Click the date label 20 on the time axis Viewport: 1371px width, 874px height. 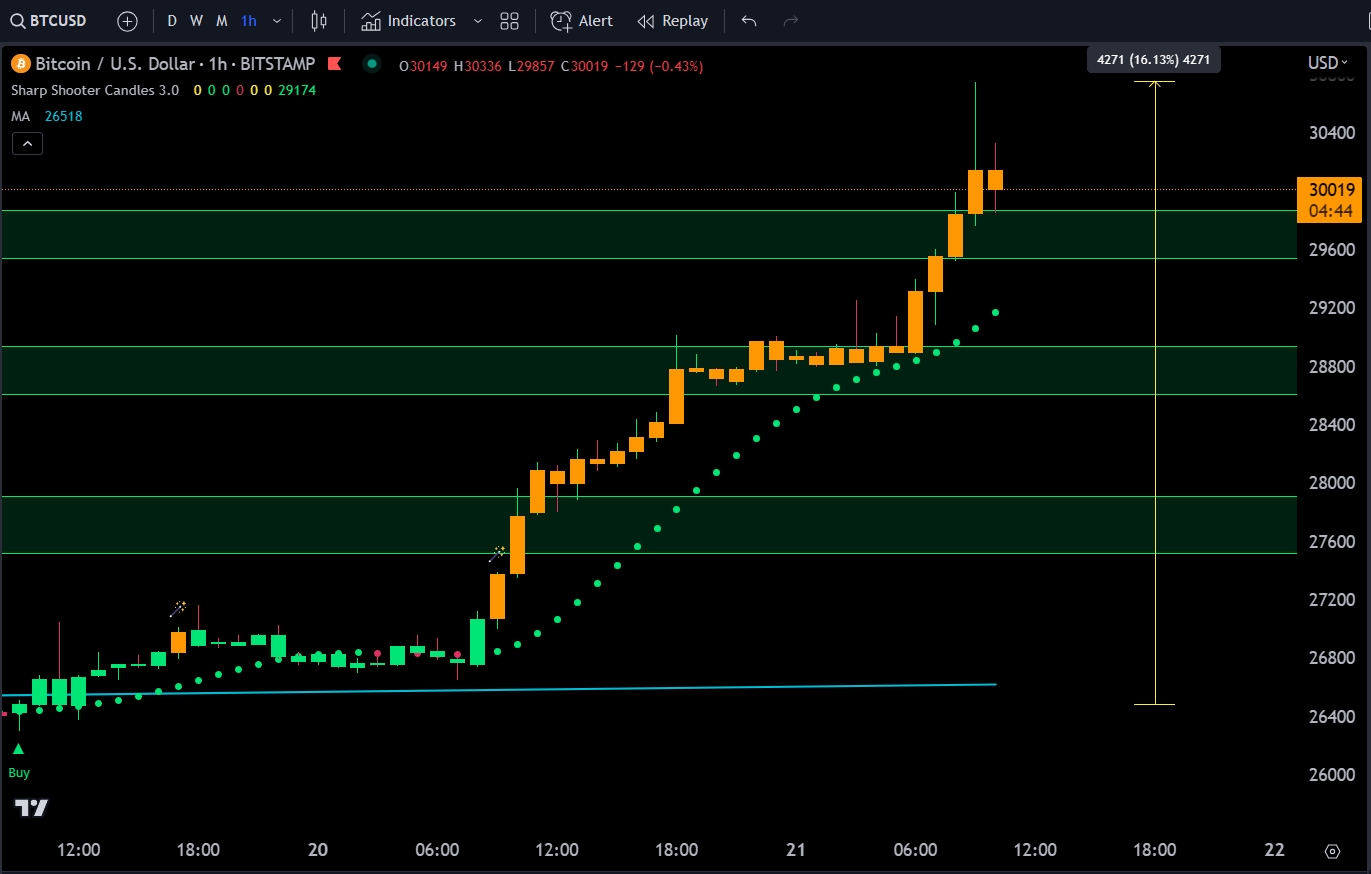click(x=318, y=850)
